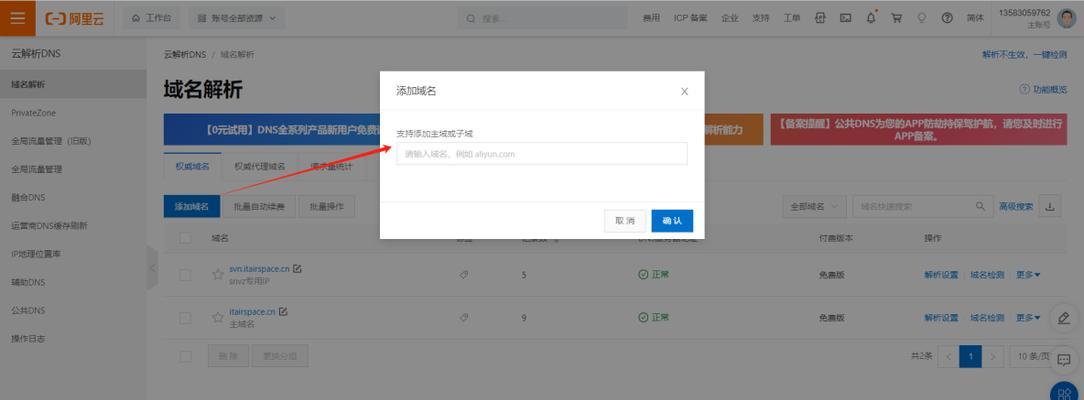Open the notifications bell icon
Image resolution: width=1084 pixels, height=400 pixels.
click(871, 19)
